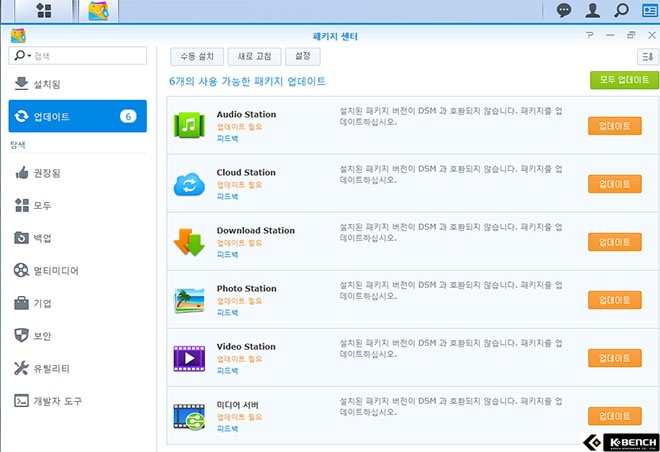Select the 업데이트 sidebar tab
Screen dimensions: 660x452
coord(77,116)
